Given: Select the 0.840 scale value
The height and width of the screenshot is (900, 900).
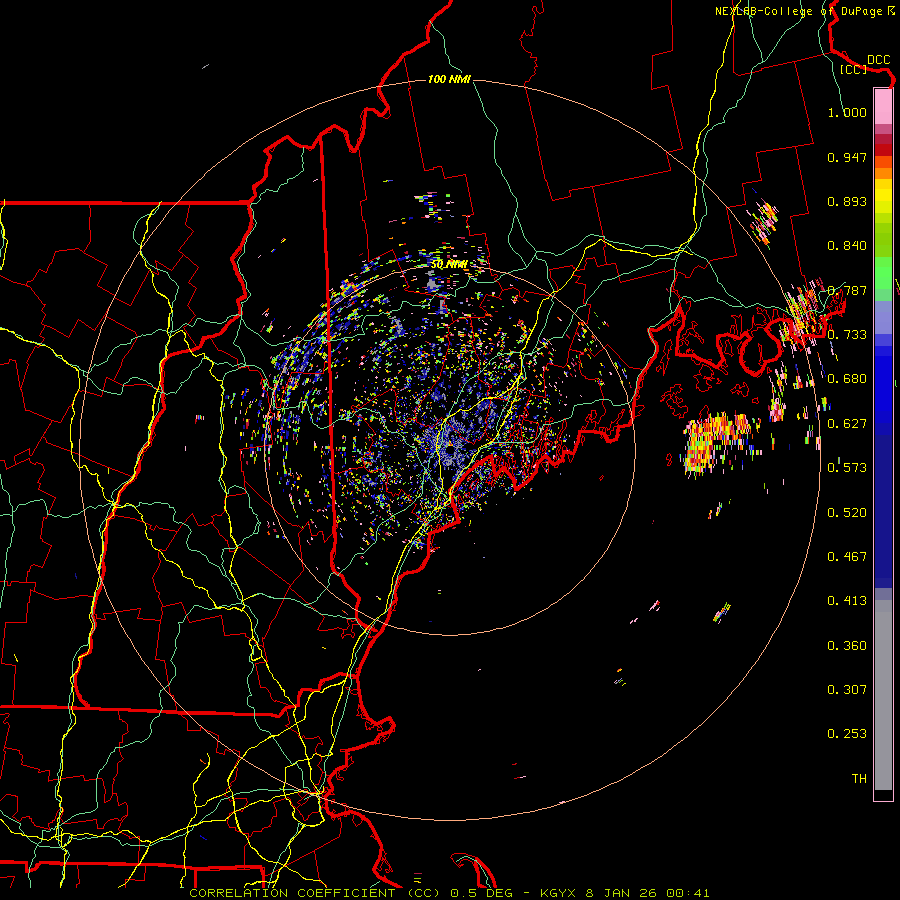Looking at the screenshot, I should (x=847, y=246).
